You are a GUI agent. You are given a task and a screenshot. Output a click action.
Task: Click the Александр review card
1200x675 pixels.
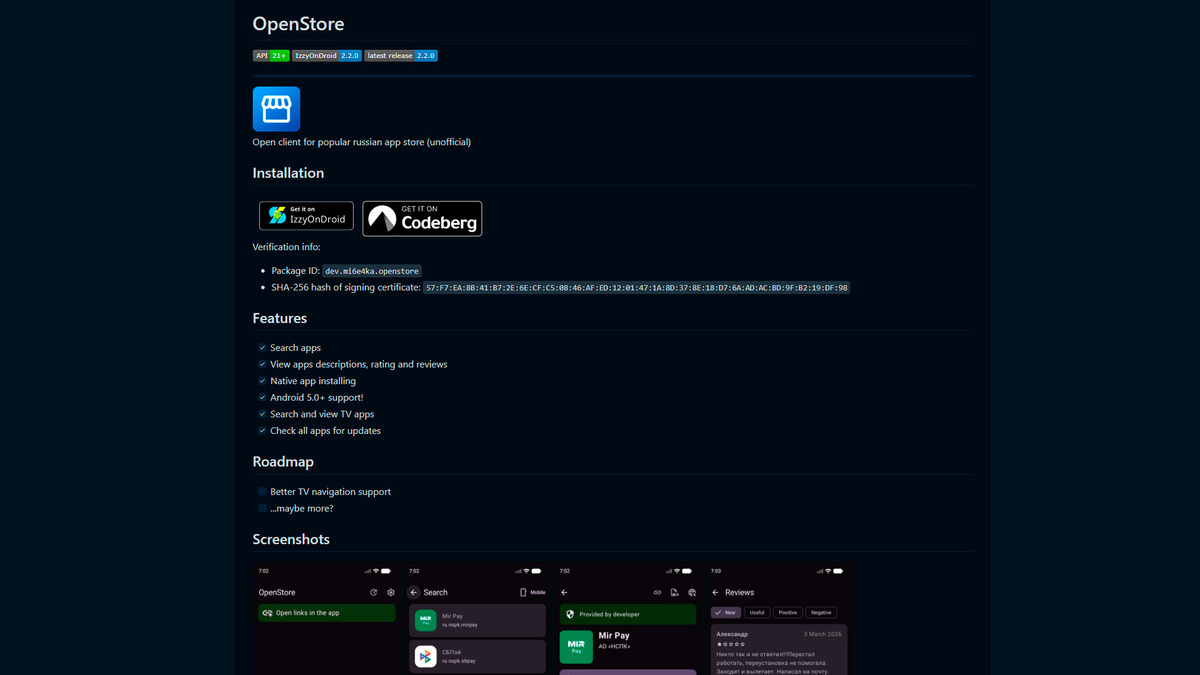779,650
